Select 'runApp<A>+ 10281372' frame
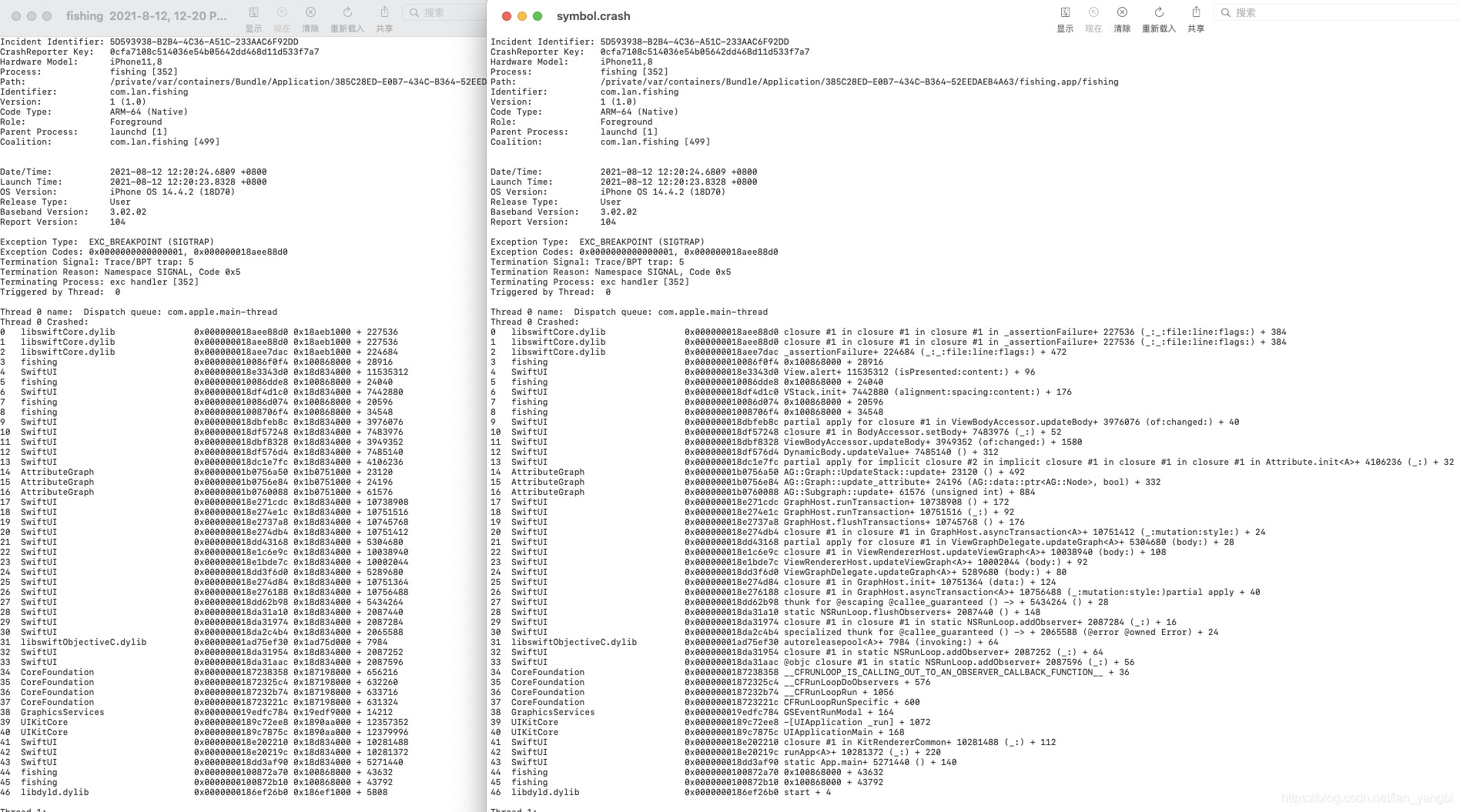 [716, 752]
